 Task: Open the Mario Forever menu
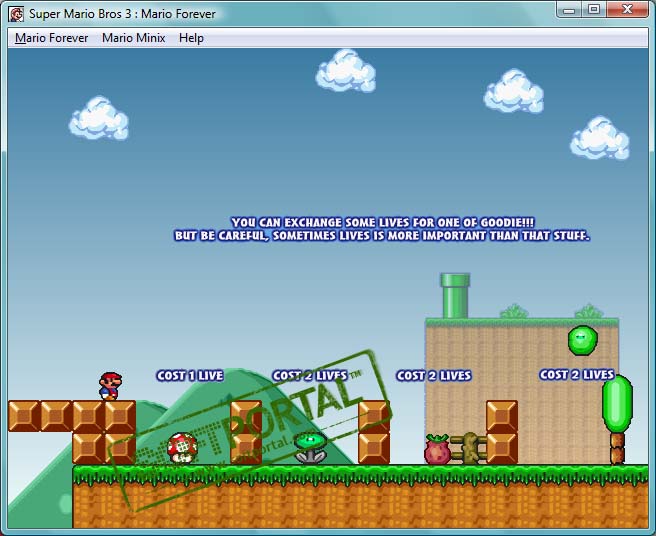(51, 38)
